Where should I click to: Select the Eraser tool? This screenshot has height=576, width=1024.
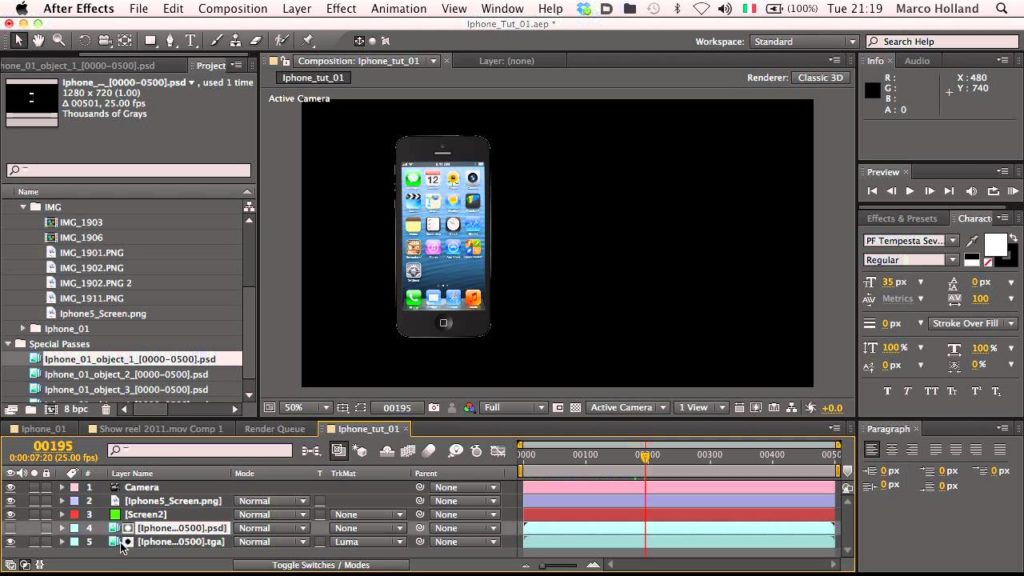(x=255, y=41)
